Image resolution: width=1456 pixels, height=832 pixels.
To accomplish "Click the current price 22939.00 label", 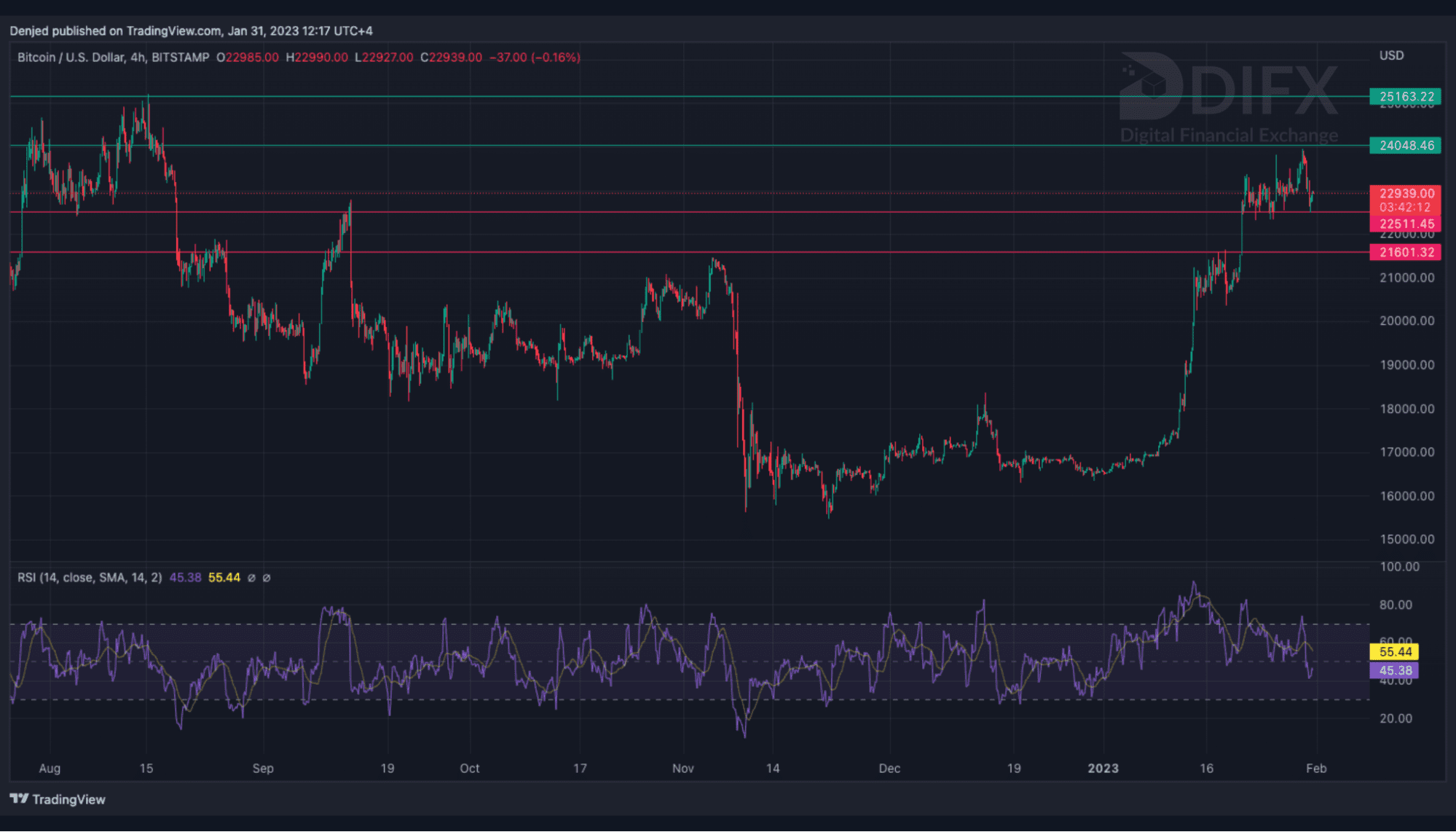I will (x=1406, y=193).
